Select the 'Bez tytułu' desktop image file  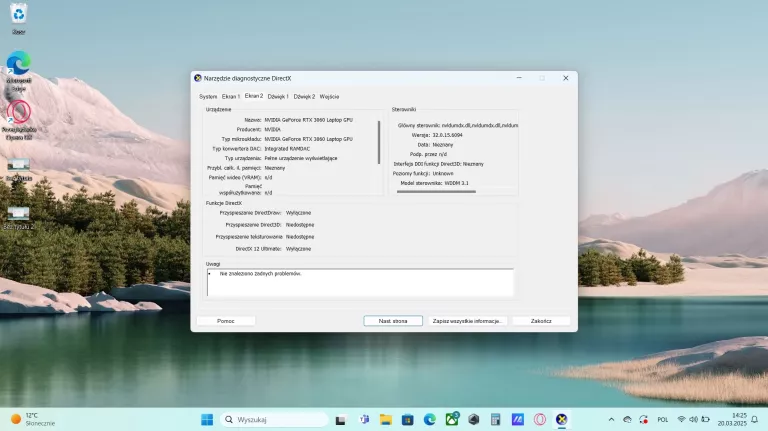pos(19,169)
